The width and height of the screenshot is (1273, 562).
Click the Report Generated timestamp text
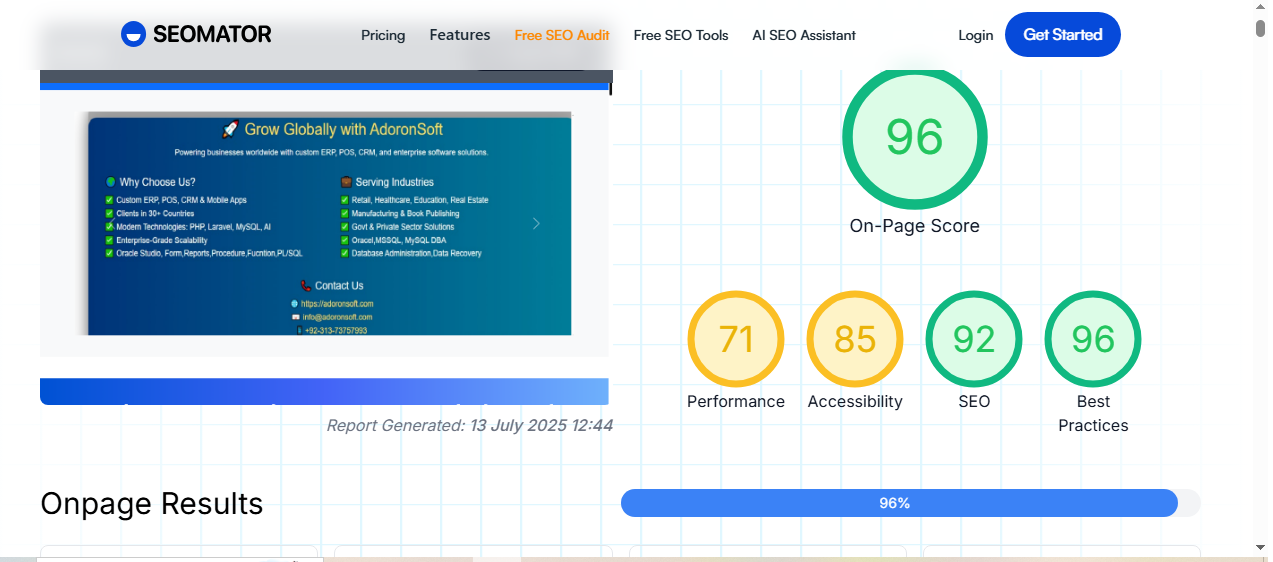click(x=469, y=425)
